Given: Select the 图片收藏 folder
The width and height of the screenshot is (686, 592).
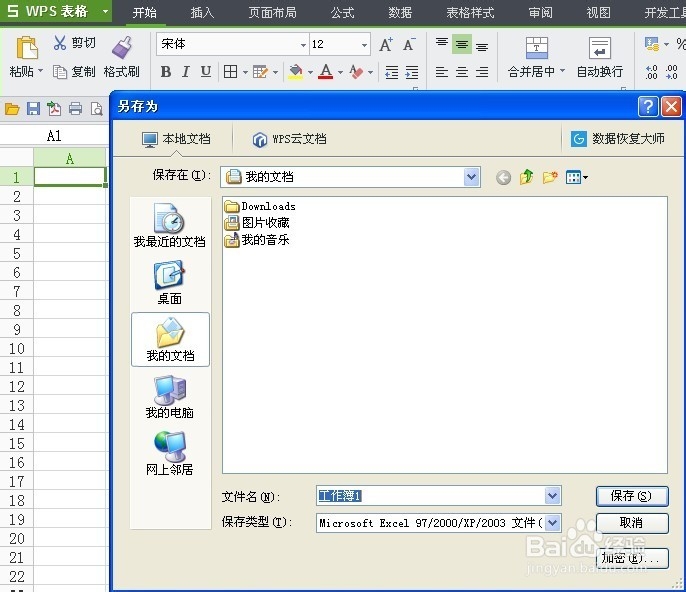Looking at the screenshot, I should click(x=257, y=223).
